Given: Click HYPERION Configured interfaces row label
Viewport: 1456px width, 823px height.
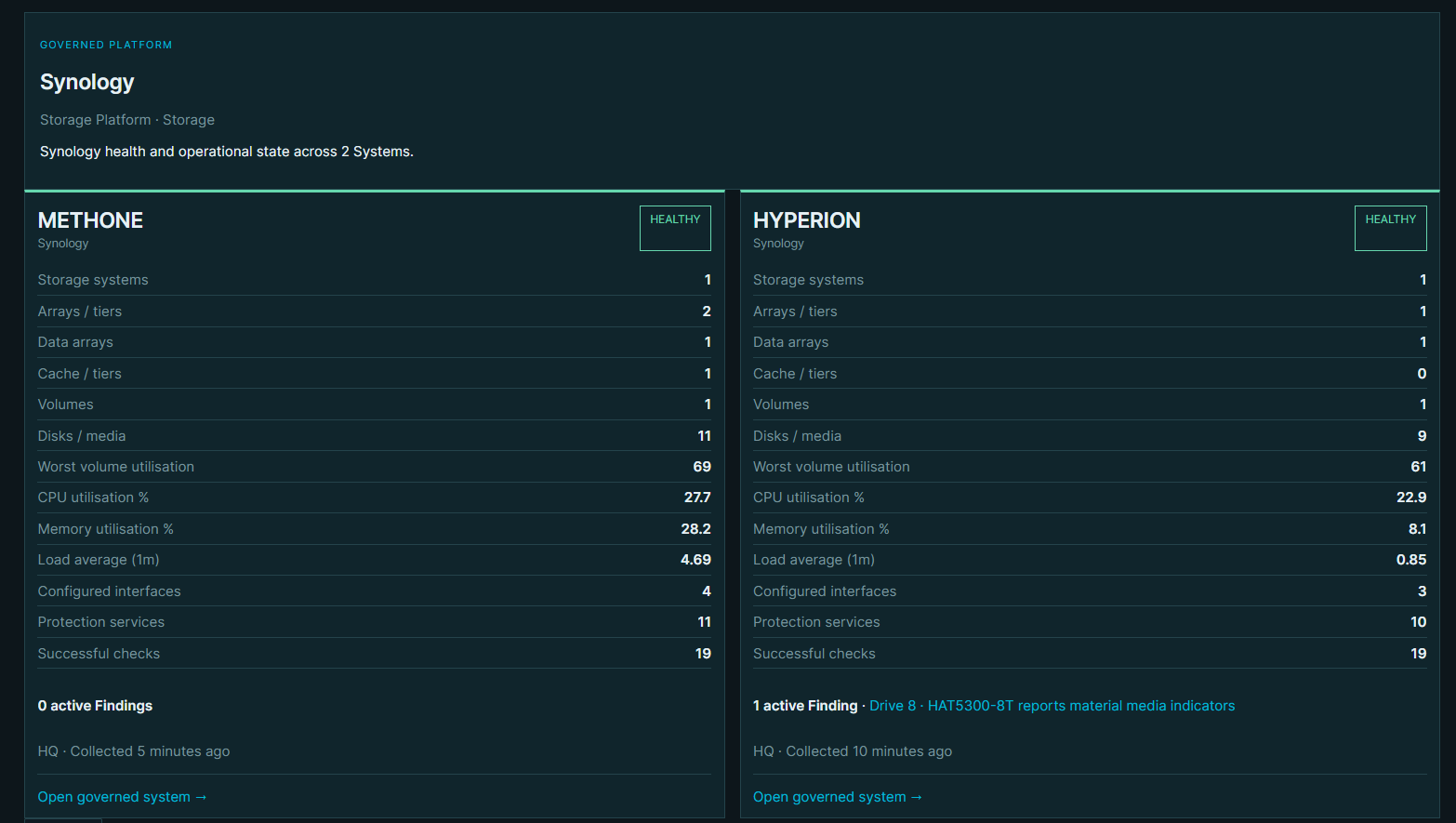Looking at the screenshot, I should coord(825,591).
